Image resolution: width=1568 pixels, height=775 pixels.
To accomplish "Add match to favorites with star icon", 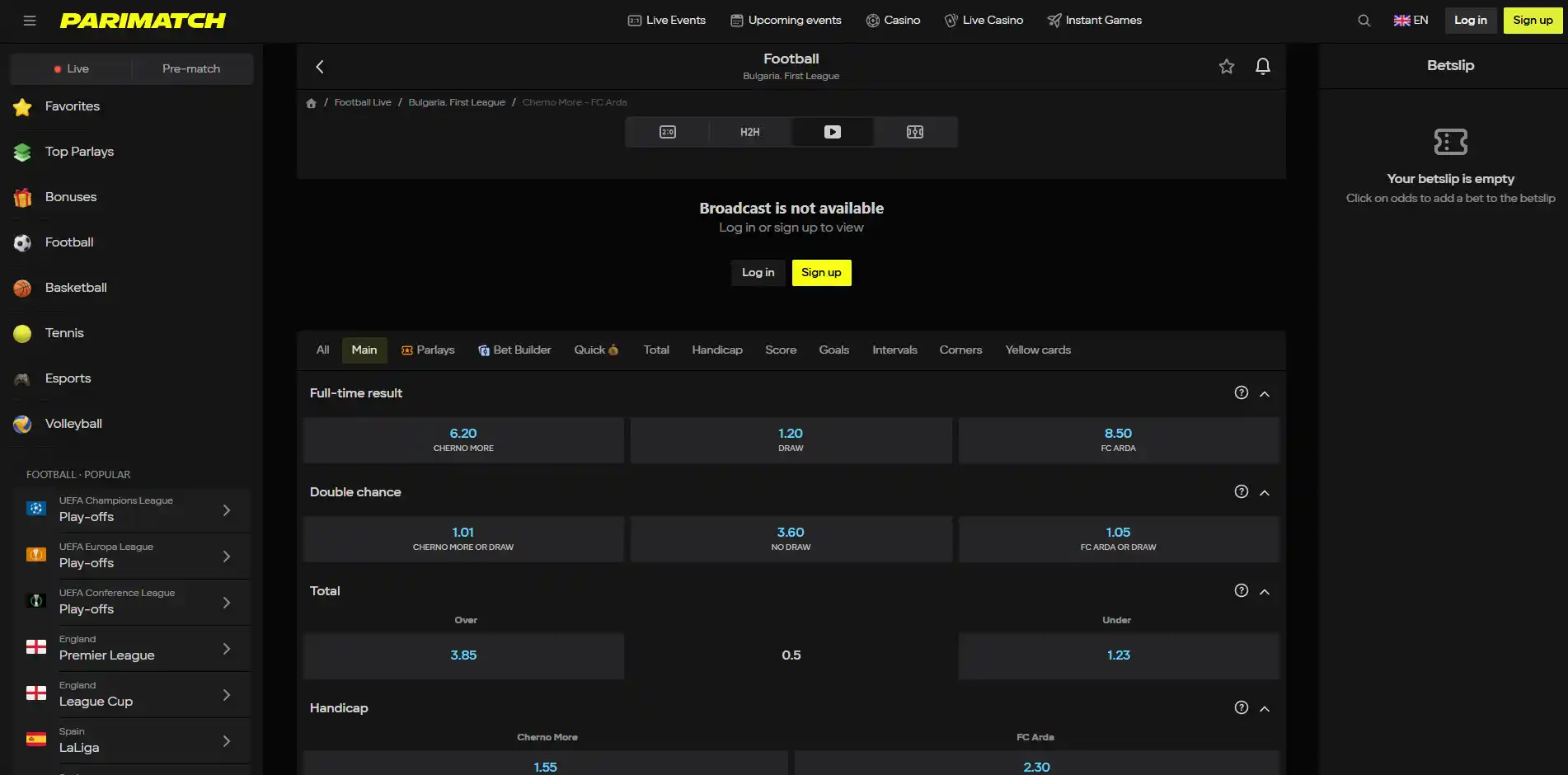I will tap(1227, 67).
